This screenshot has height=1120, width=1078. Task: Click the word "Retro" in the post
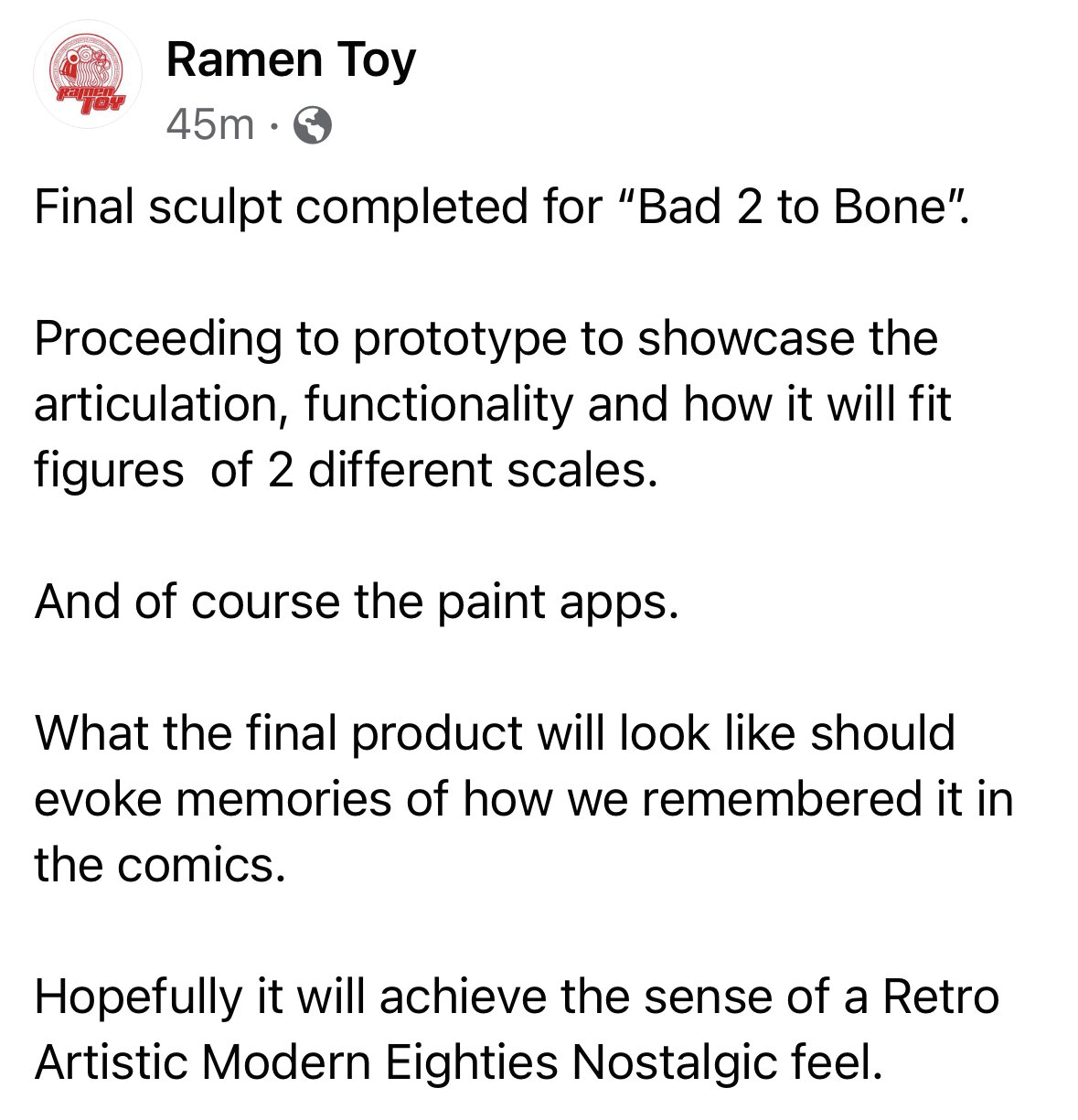(940, 997)
